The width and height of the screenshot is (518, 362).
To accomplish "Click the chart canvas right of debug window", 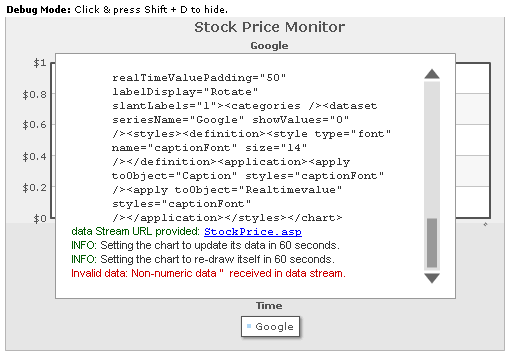I will 473,140.
